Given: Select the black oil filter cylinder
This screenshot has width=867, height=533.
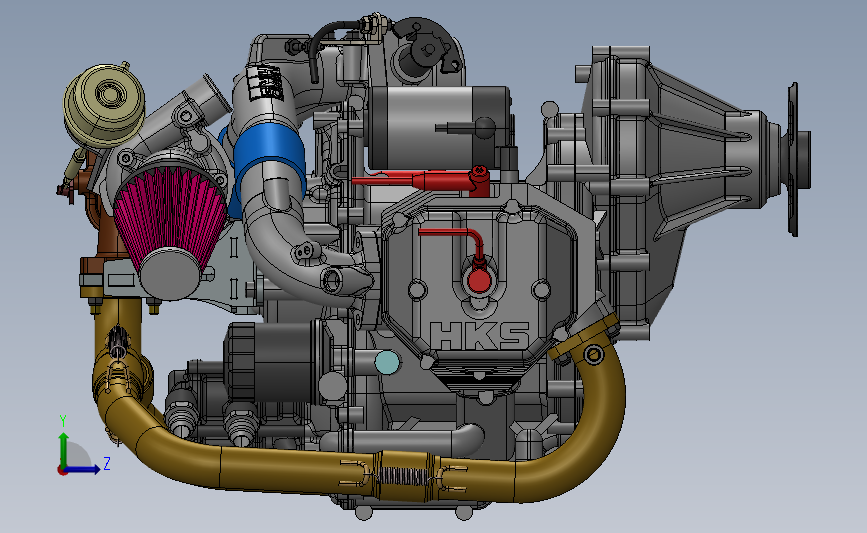Looking at the screenshot, I should click(271, 362).
